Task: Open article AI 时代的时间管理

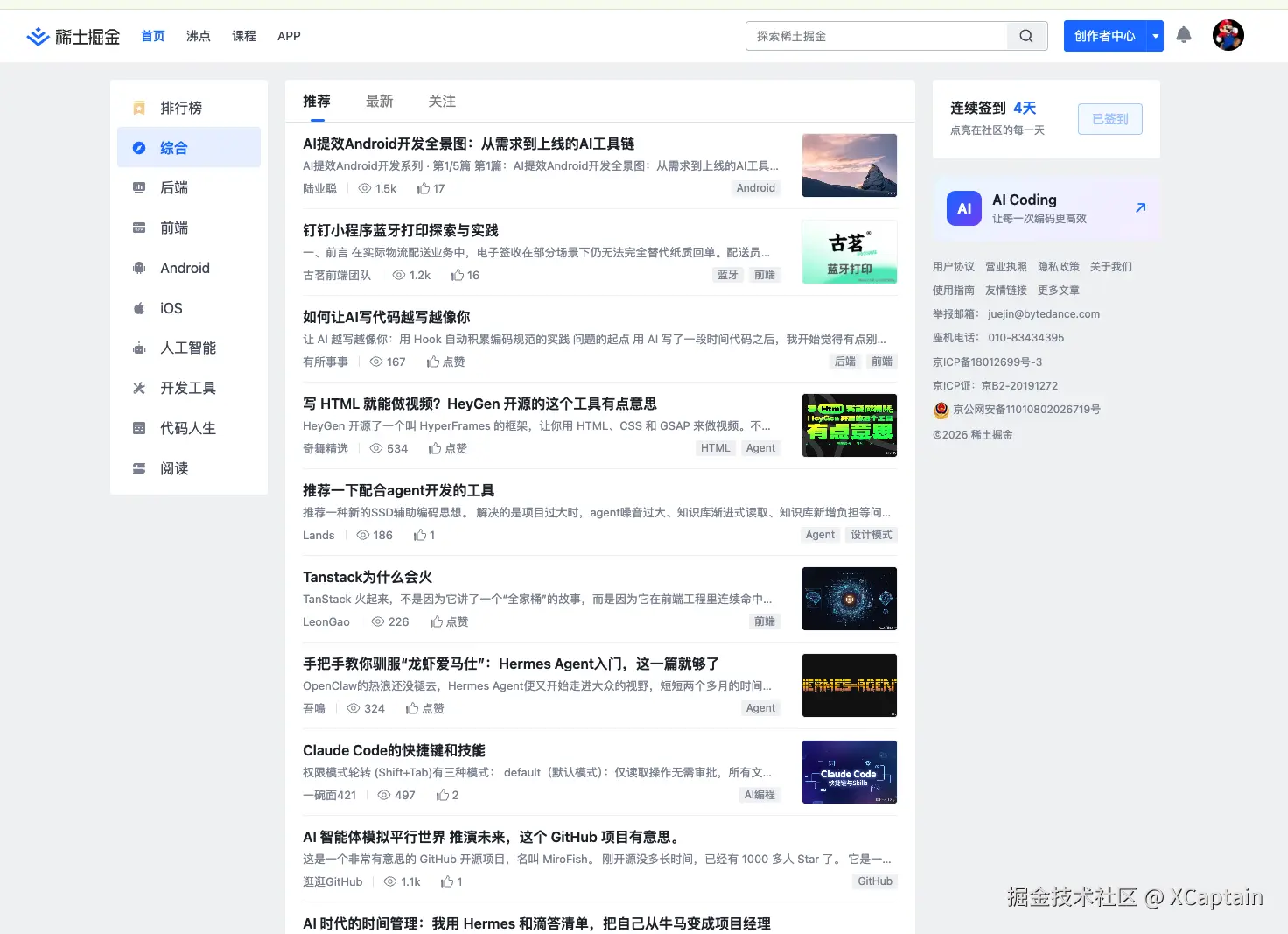Action: tap(536, 923)
